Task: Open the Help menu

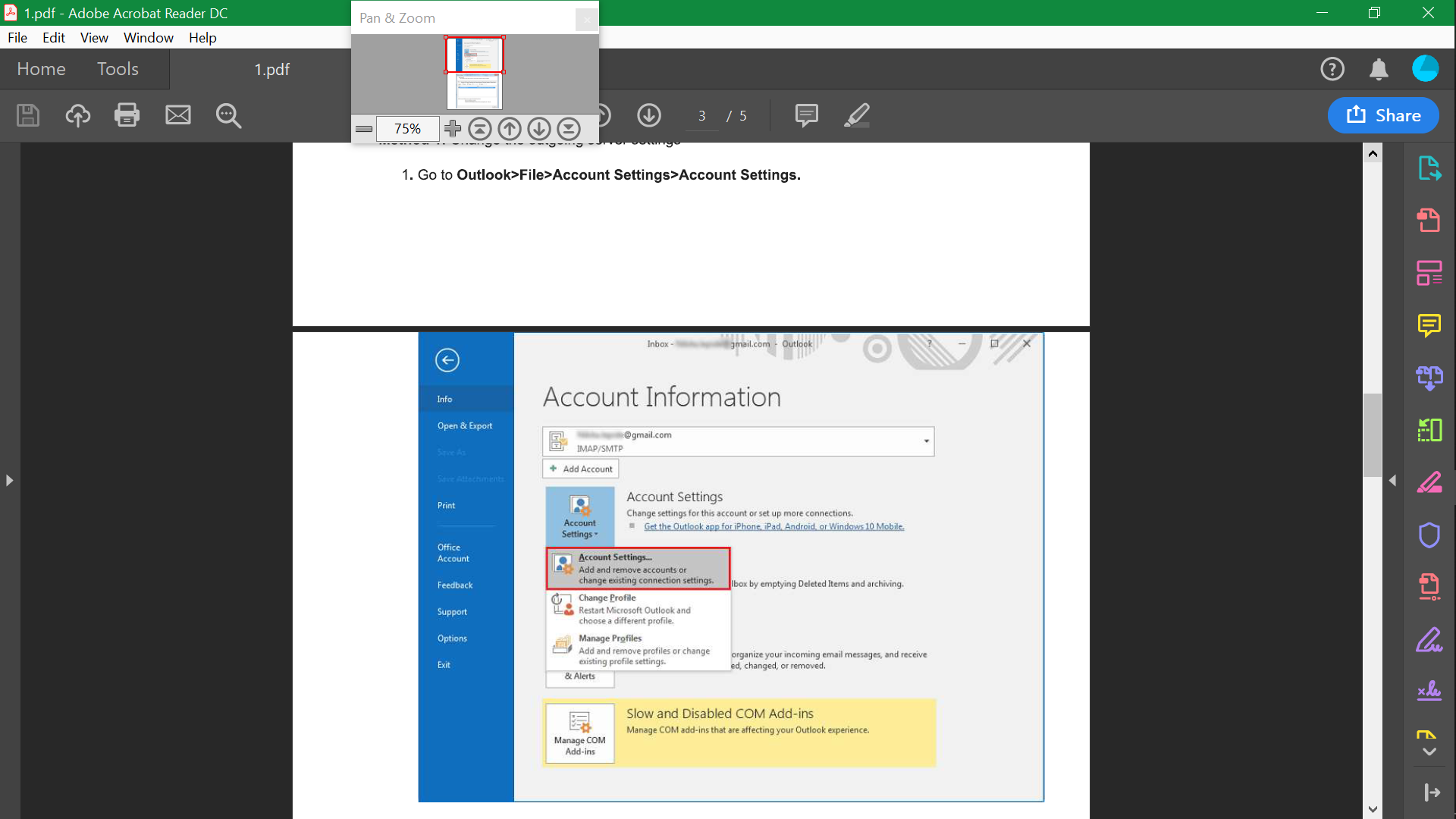Action: click(x=202, y=38)
